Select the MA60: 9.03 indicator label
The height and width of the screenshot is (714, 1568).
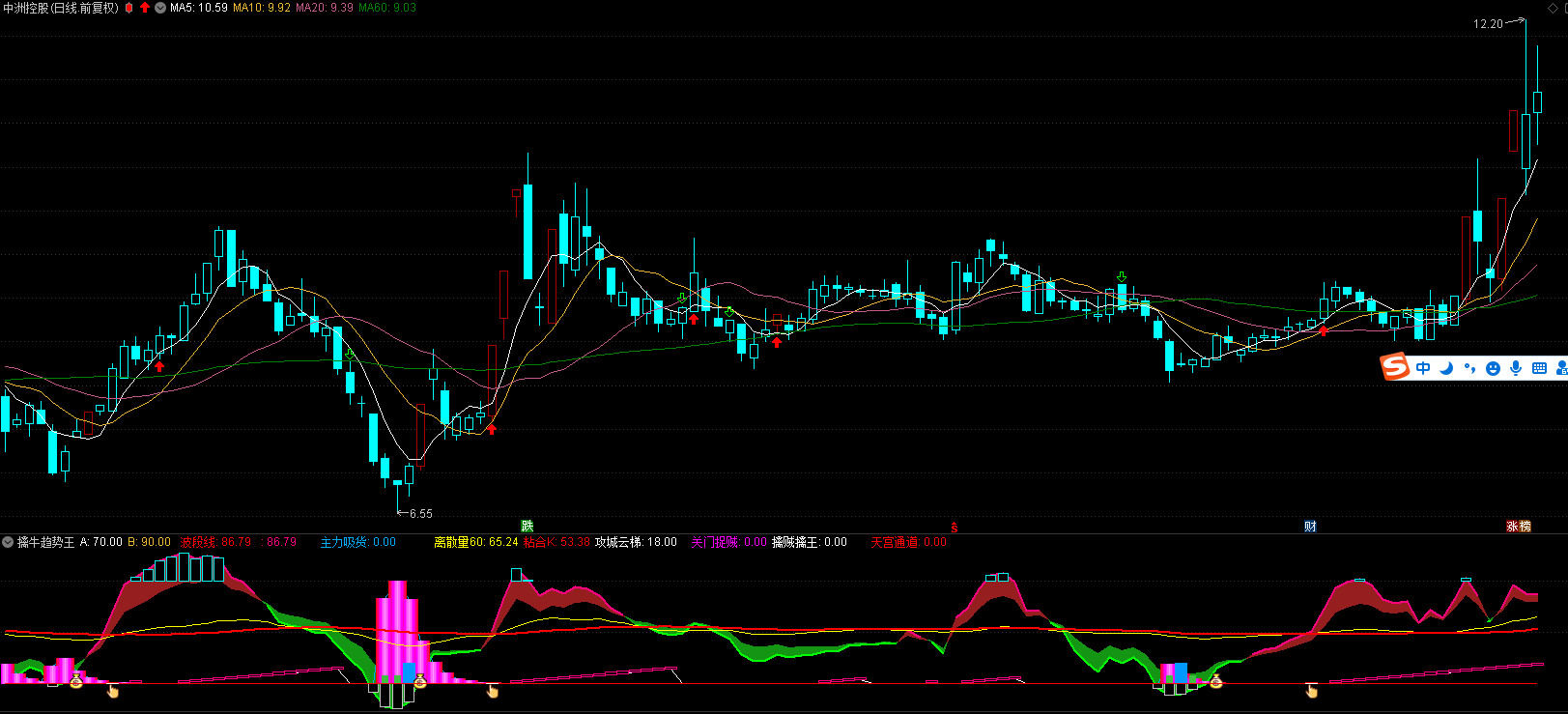click(x=387, y=8)
